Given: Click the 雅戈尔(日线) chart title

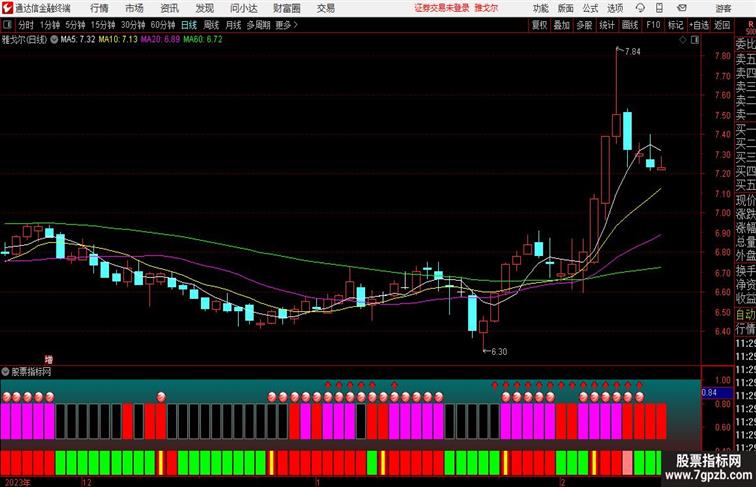Looking at the screenshot, I should tap(25, 40).
